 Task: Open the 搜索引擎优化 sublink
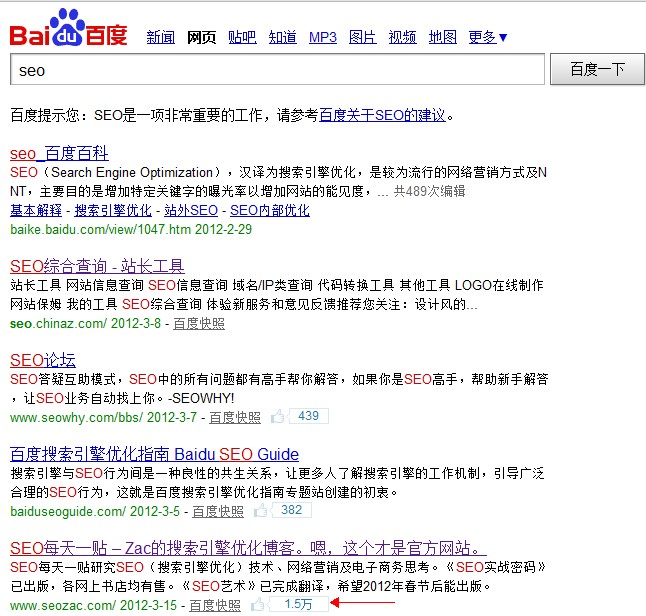pos(113,210)
